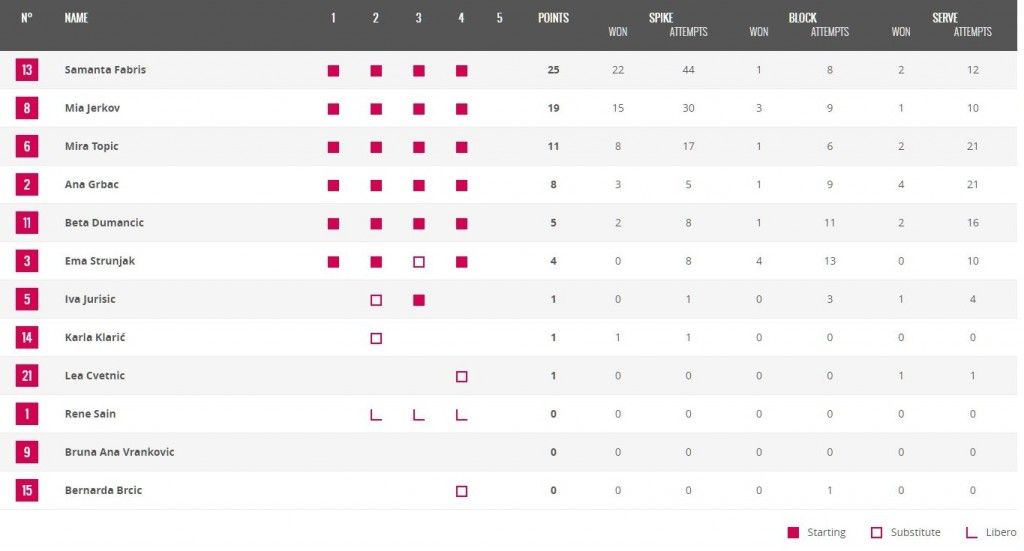Click Rene Sain libero icon in set 2
Screen dimensions: 1024x551
(376, 414)
